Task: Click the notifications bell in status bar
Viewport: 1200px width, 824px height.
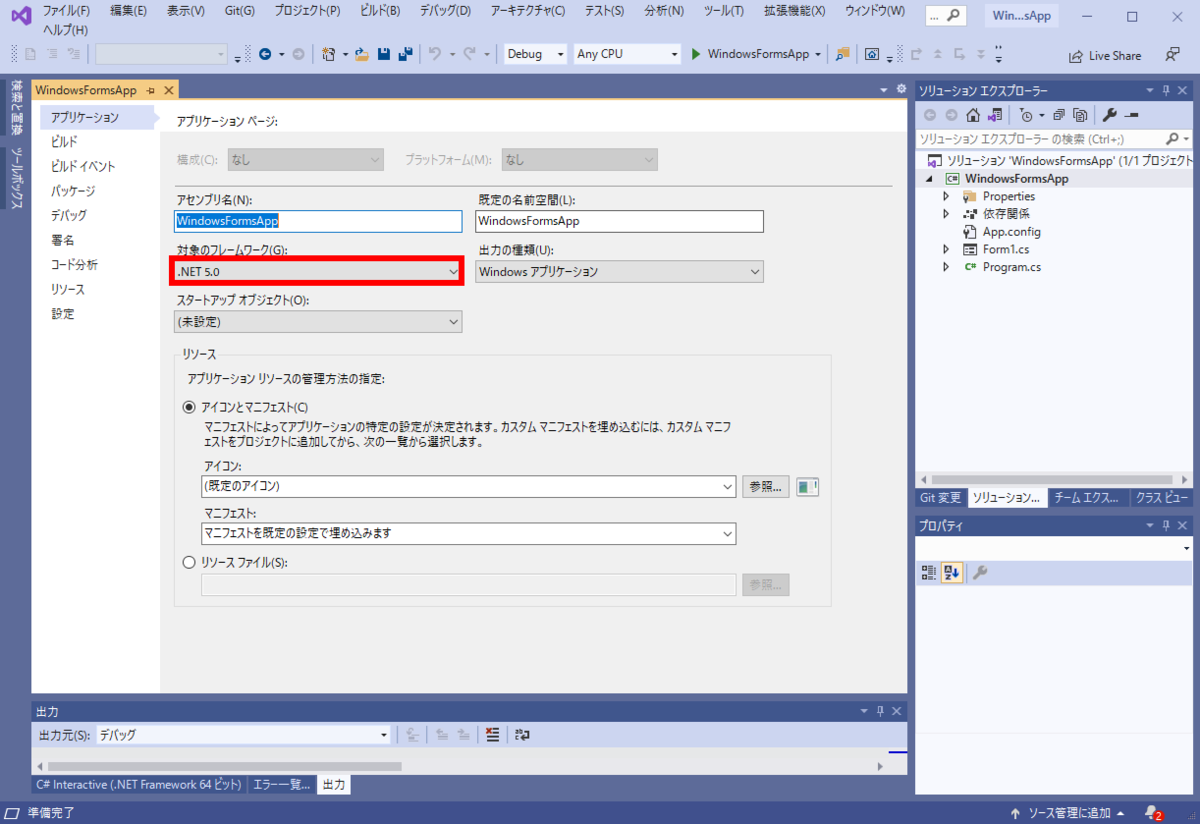Action: coord(1153,813)
